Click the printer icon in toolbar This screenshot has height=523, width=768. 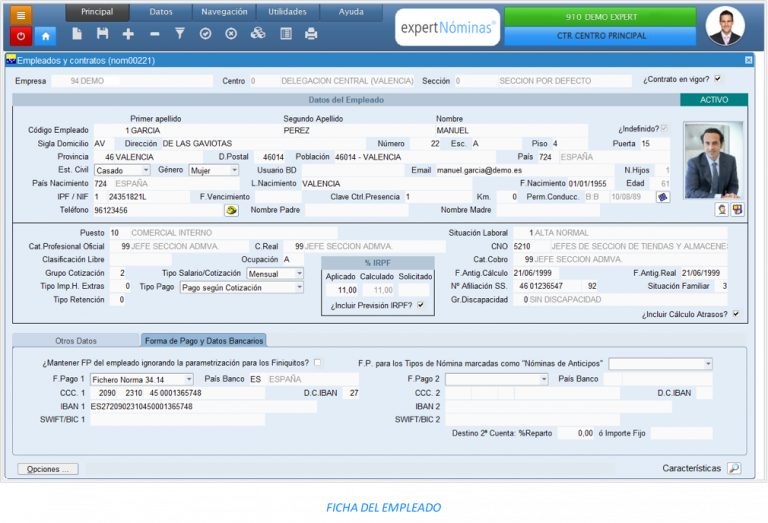tap(311, 34)
